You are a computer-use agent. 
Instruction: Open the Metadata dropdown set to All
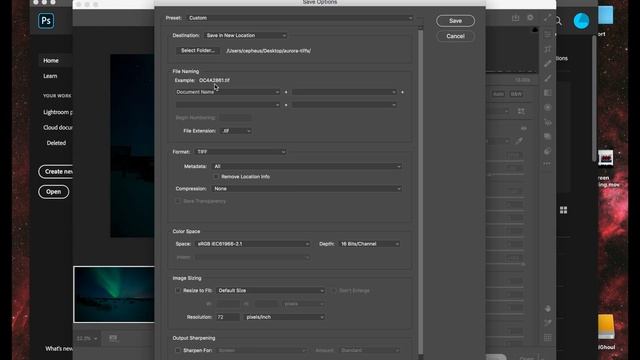[307, 167]
